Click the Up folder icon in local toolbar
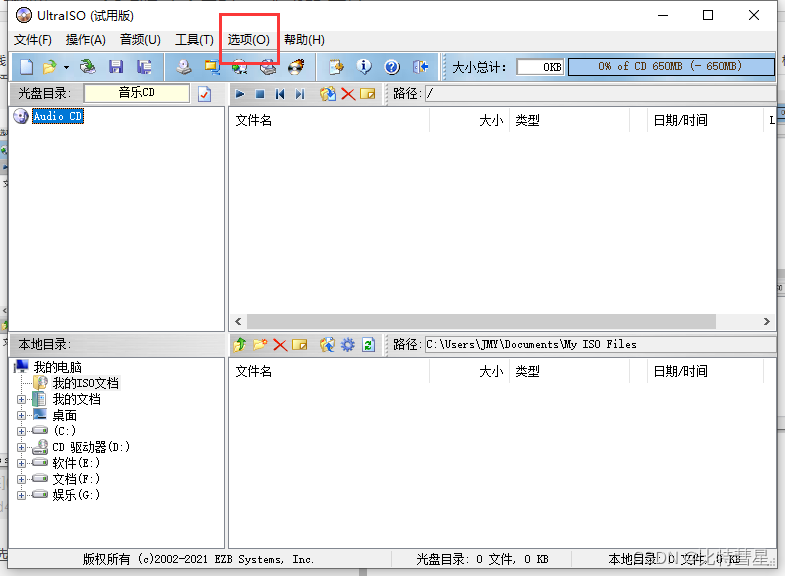The height and width of the screenshot is (576, 785). (240, 345)
